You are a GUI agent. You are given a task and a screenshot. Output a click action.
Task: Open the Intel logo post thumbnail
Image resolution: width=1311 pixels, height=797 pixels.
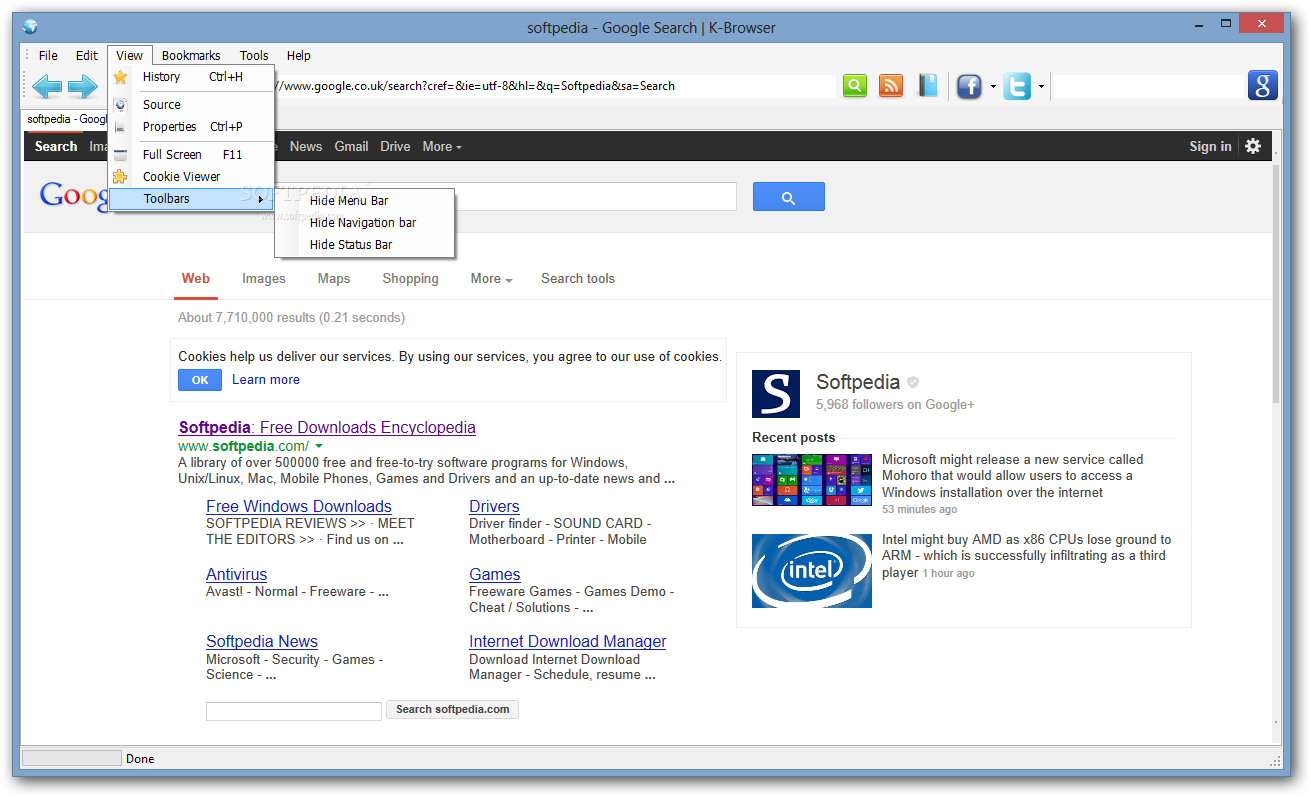812,571
